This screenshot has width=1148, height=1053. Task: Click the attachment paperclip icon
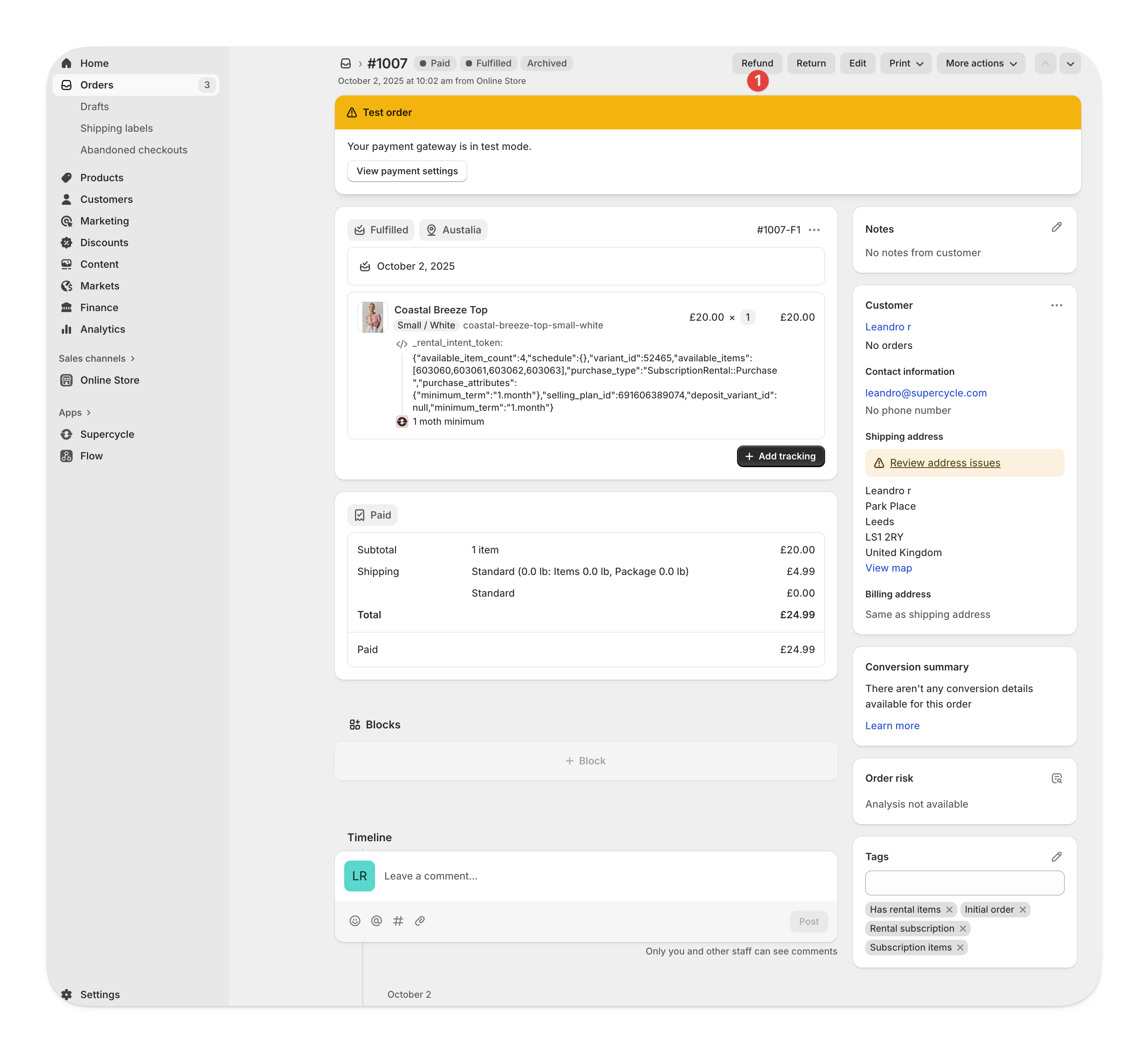(x=419, y=921)
